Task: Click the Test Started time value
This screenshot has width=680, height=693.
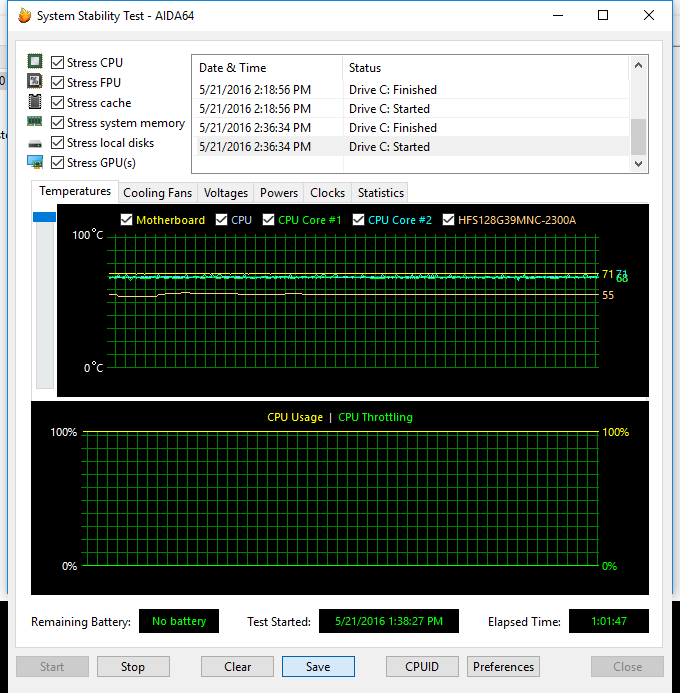Action: click(x=389, y=621)
